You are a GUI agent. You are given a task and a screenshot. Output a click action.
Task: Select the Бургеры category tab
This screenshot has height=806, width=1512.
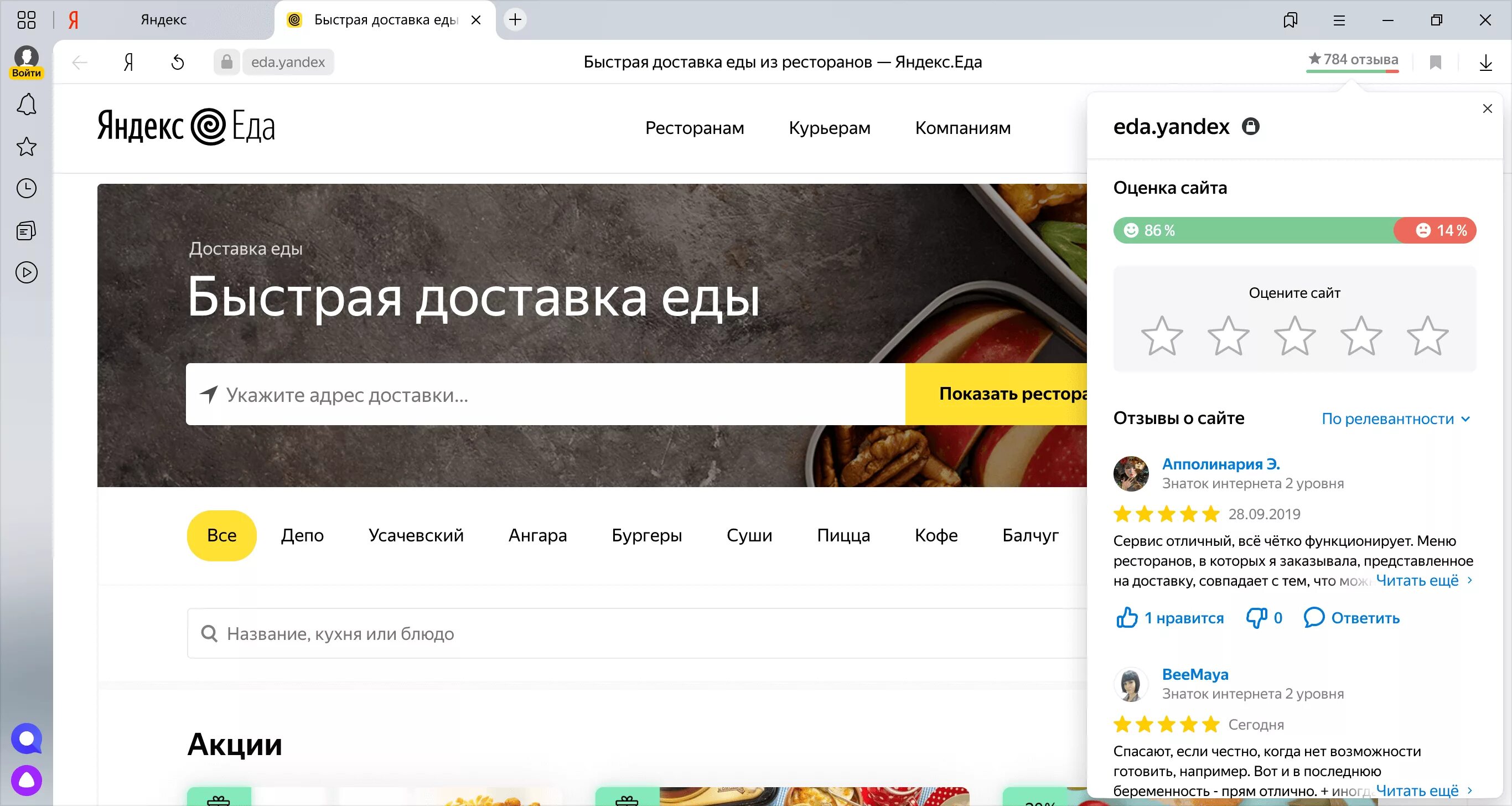[646, 535]
